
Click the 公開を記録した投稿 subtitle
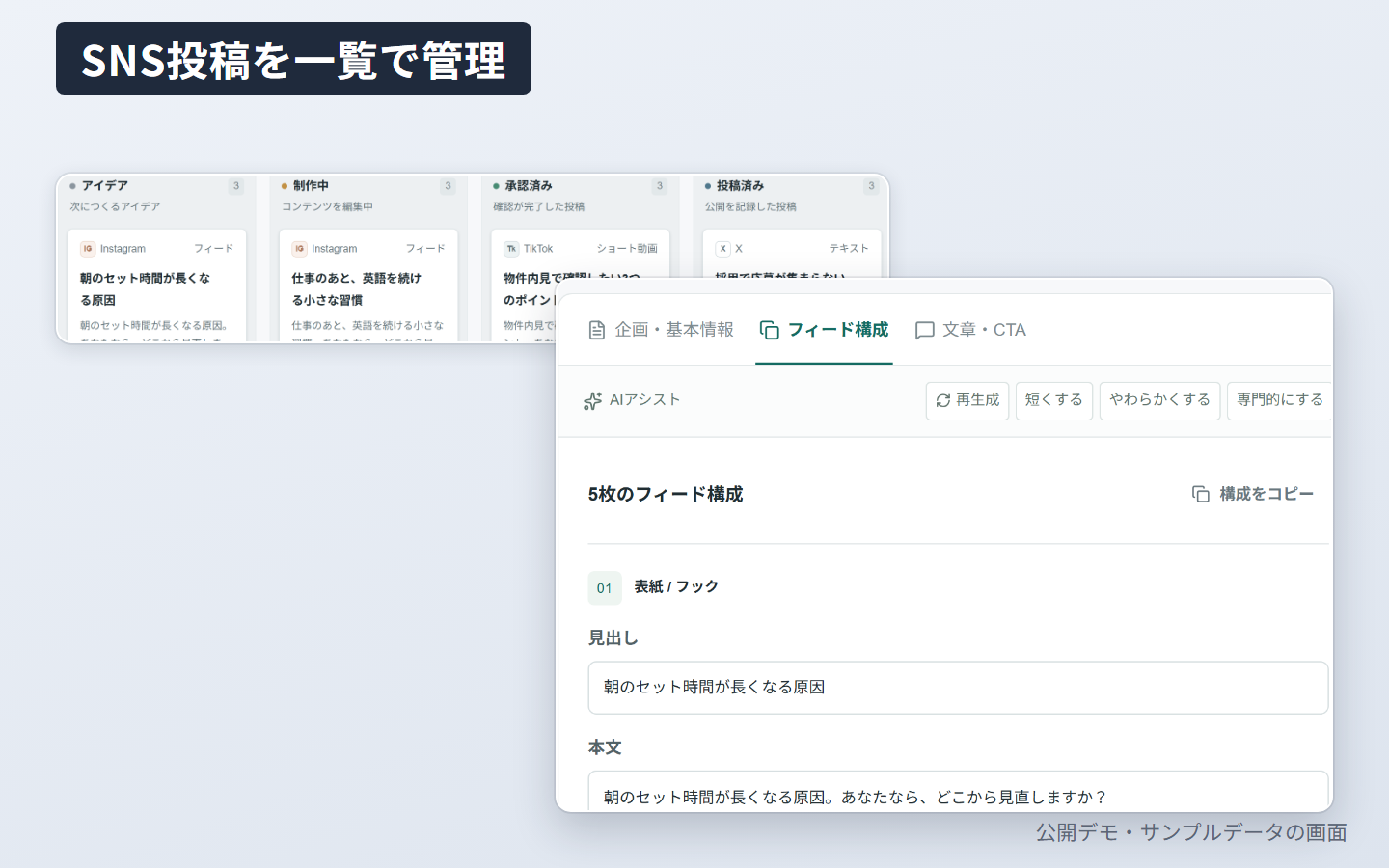pos(750,206)
